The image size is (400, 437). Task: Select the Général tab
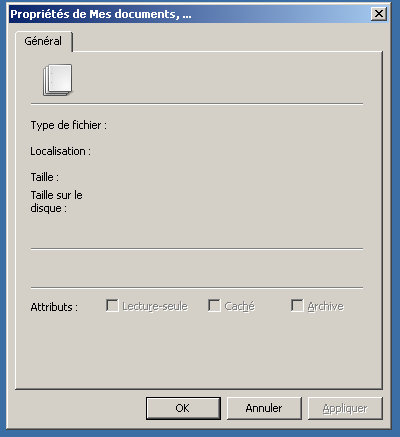(44, 41)
